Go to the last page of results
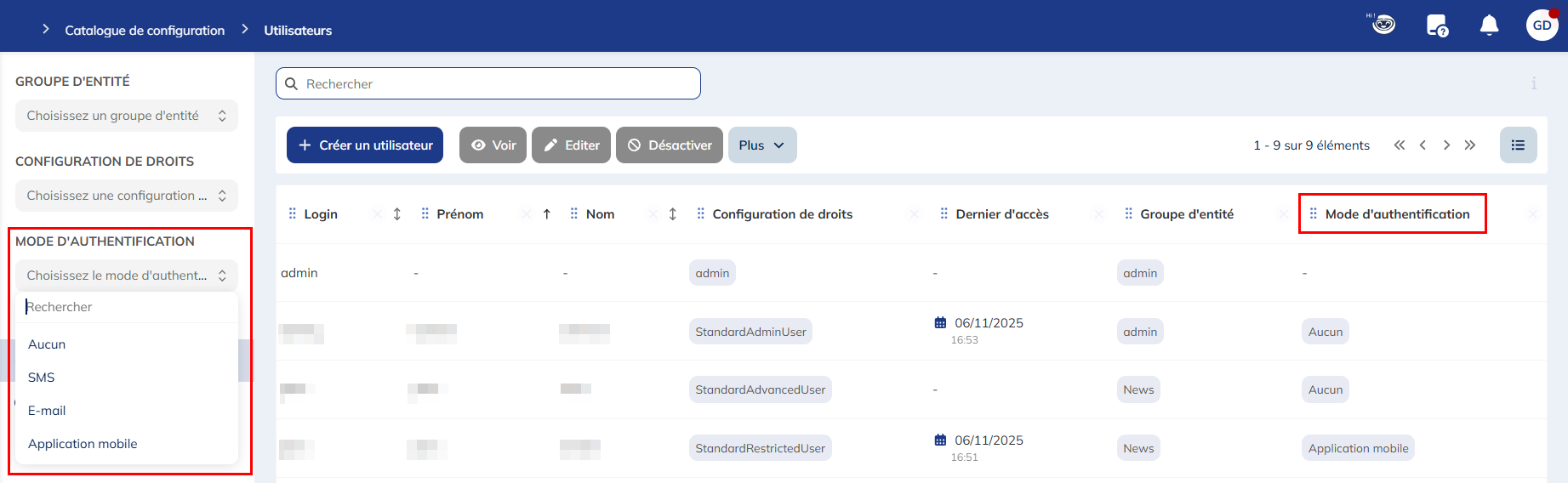 (x=1470, y=145)
